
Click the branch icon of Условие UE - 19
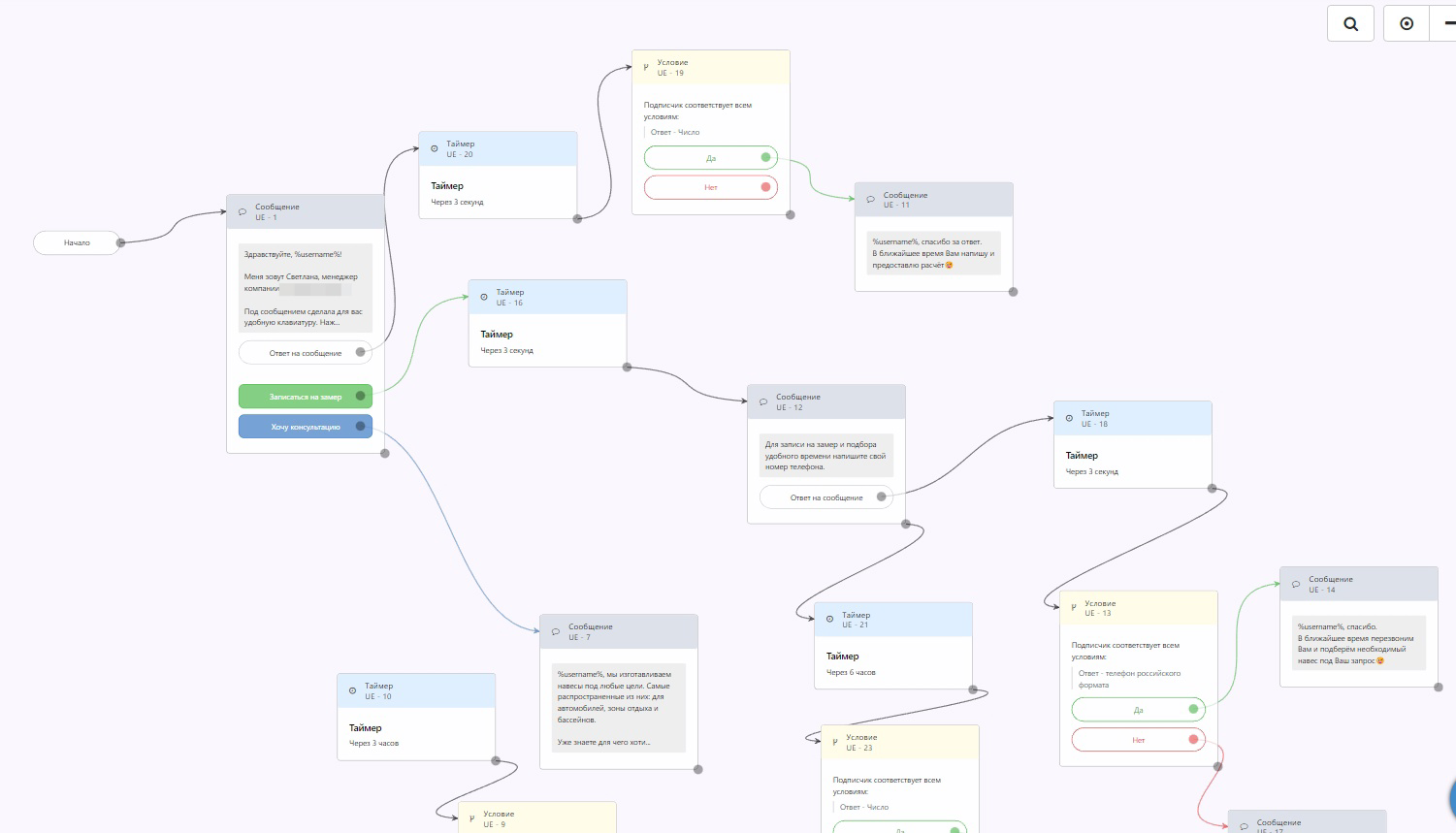coord(646,67)
